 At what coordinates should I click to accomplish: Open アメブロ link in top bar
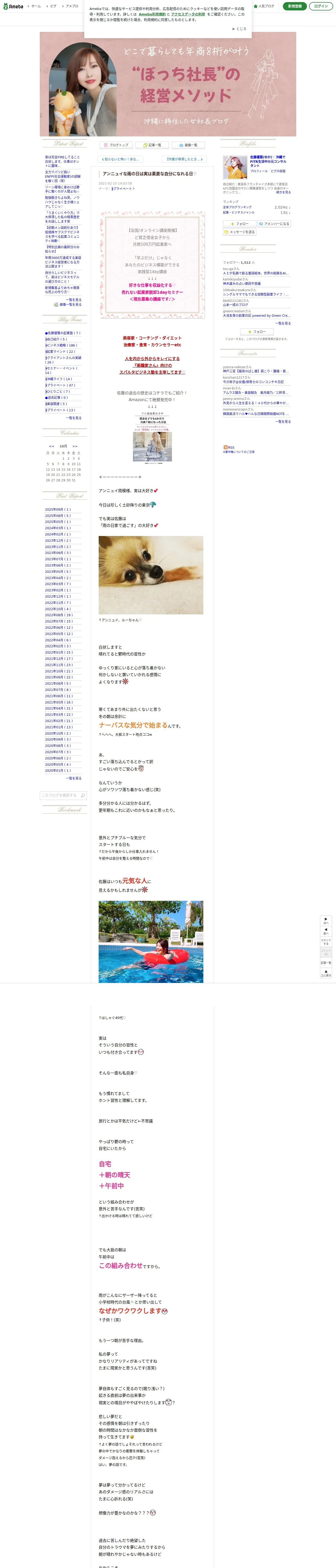[x=71, y=6]
